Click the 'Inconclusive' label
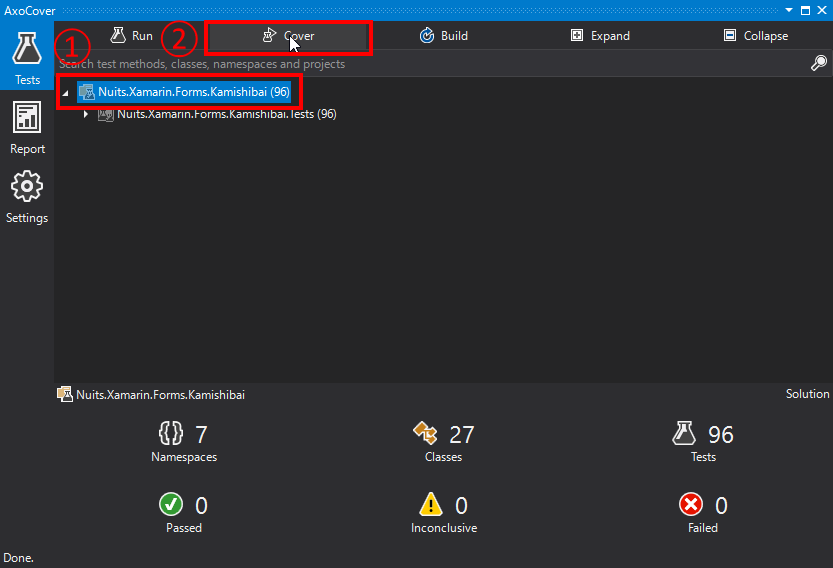This screenshot has width=833, height=568. [x=444, y=528]
